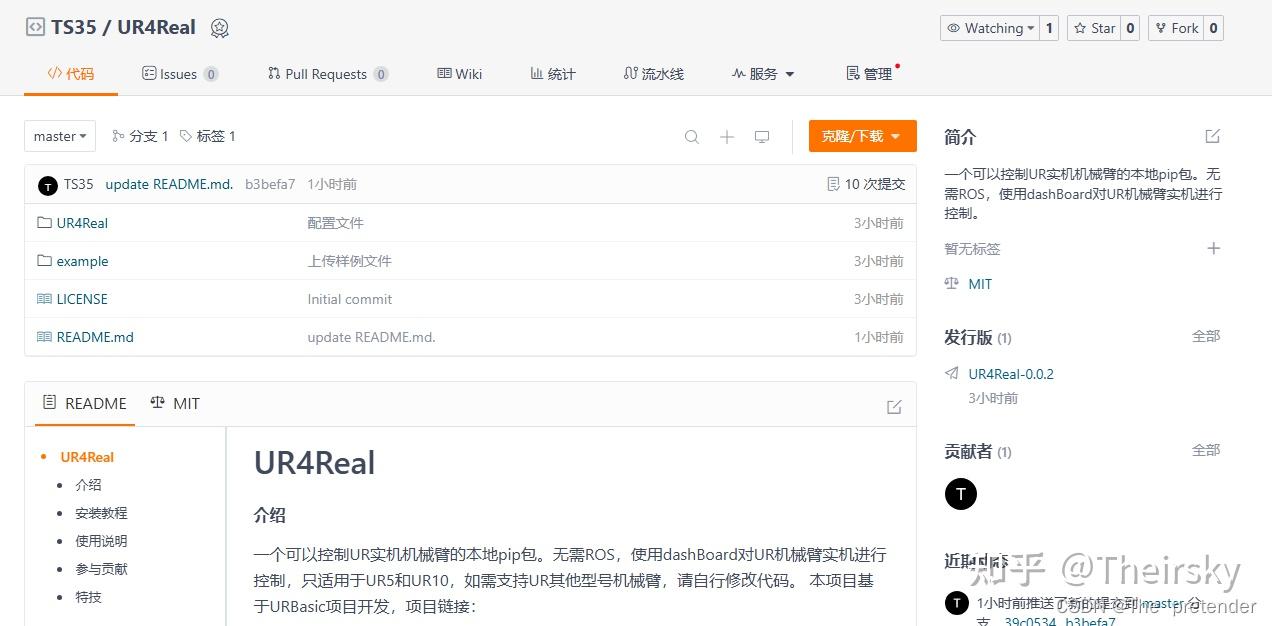Open the LICENSE file icon
The width and height of the screenshot is (1272, 626).
[x=44, y=299]
